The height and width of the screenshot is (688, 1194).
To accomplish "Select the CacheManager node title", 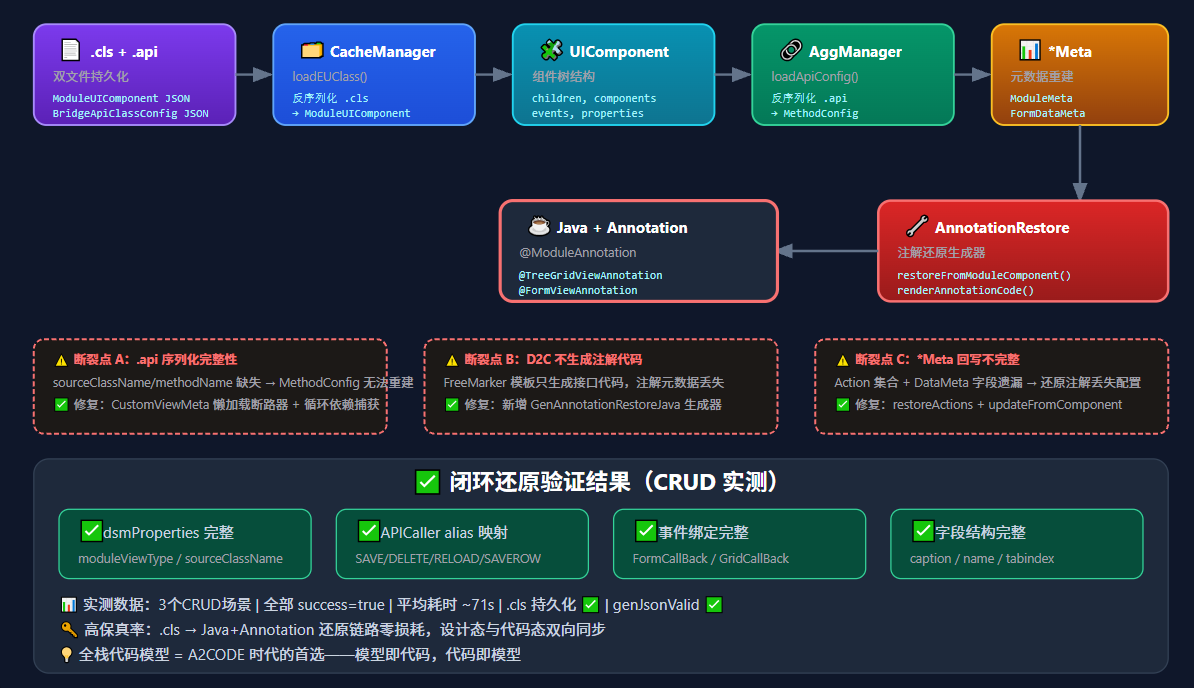I will click(382, 52).
